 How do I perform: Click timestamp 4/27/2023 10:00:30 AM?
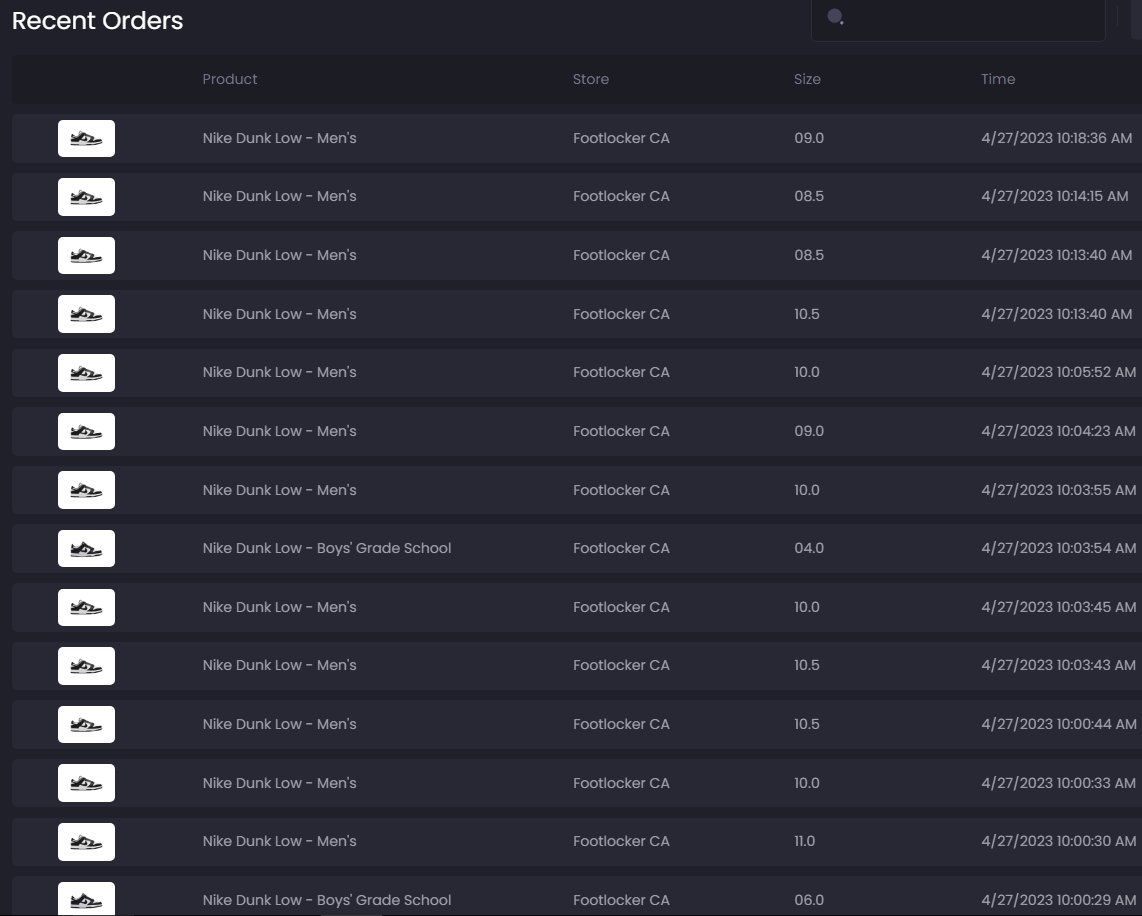(x=1059, y=841)
